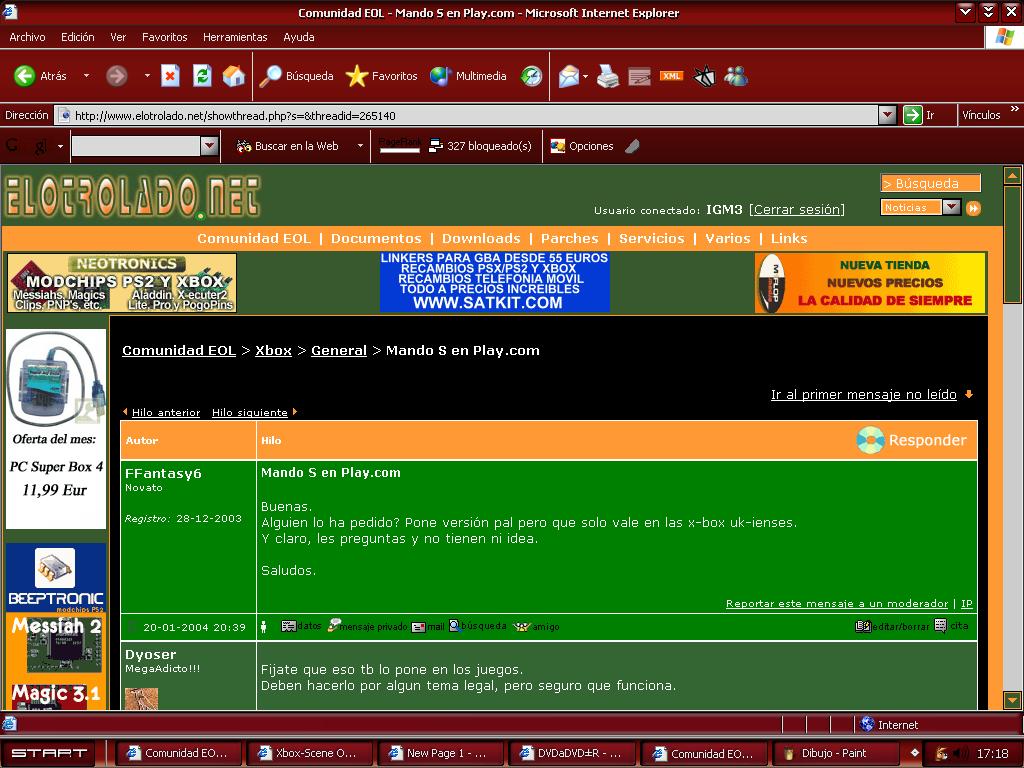
Task: Open the History clock icon
Action: click(x=531, y=76)
